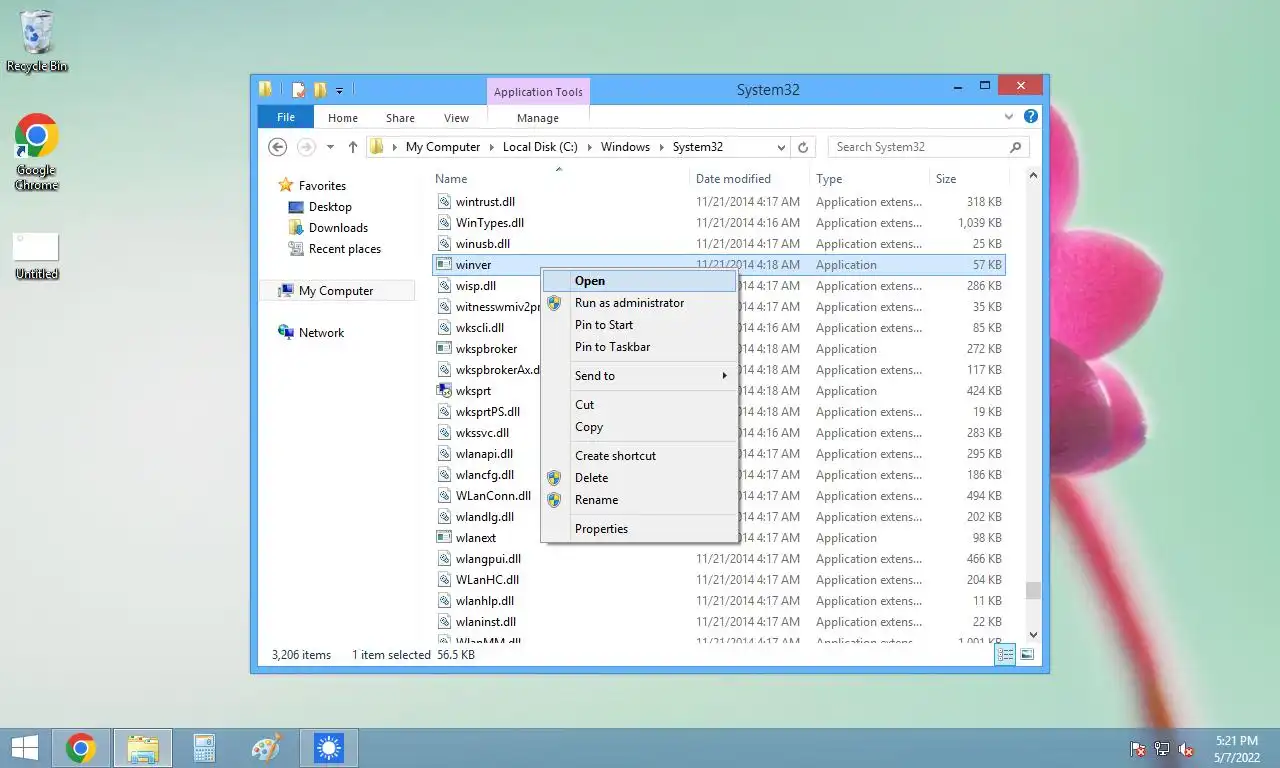Select the wlaninst.dll file

click(486, 622)
